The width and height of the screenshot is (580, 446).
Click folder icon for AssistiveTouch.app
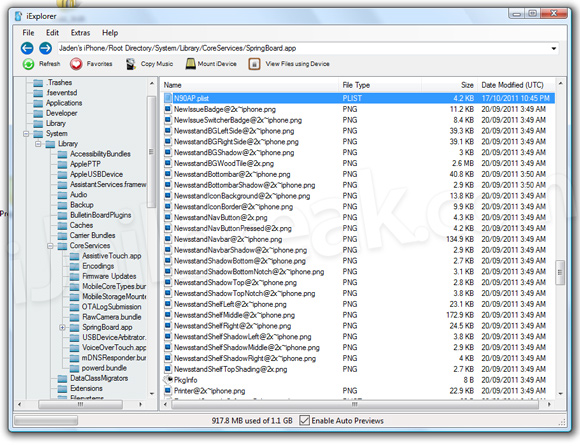(x=74, y=256)
